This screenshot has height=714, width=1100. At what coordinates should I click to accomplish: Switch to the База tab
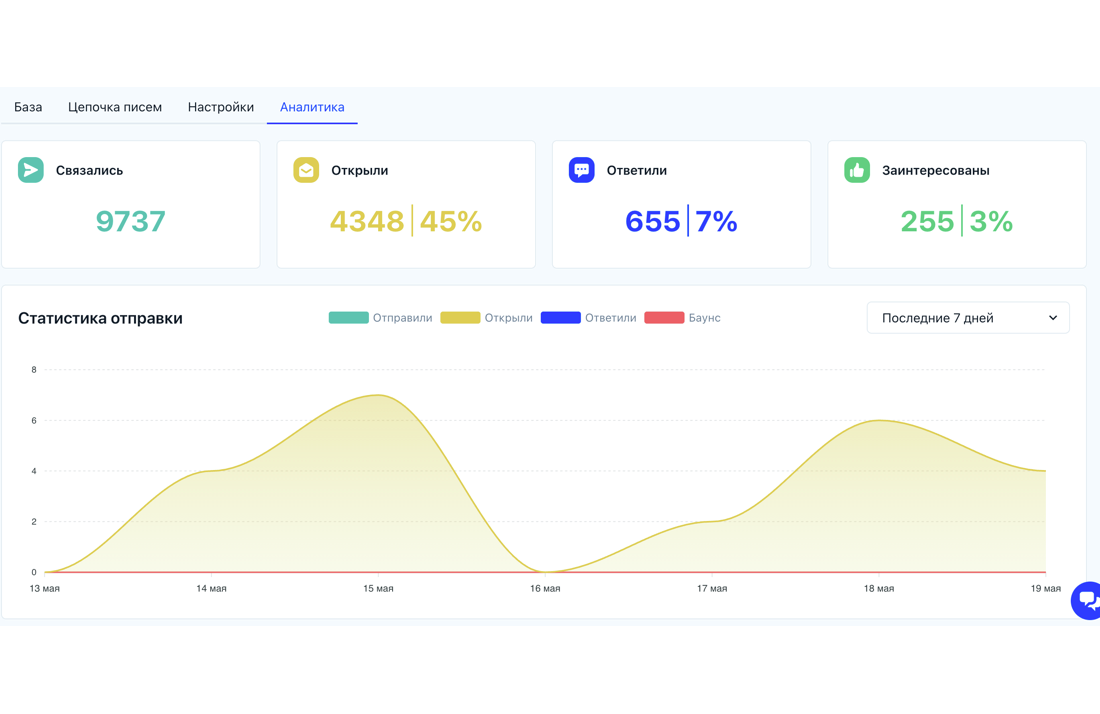(28, 107)
